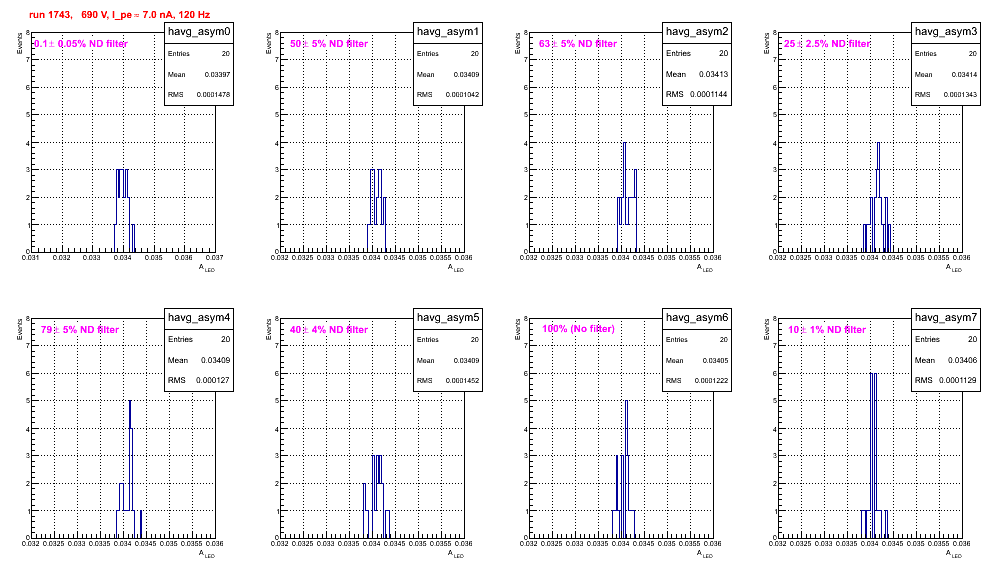Image resolution: width=996 pixels, height=572 pixels.
Task: Click Entries value 20 in havg_asym2 box
Action: [723, 53]
